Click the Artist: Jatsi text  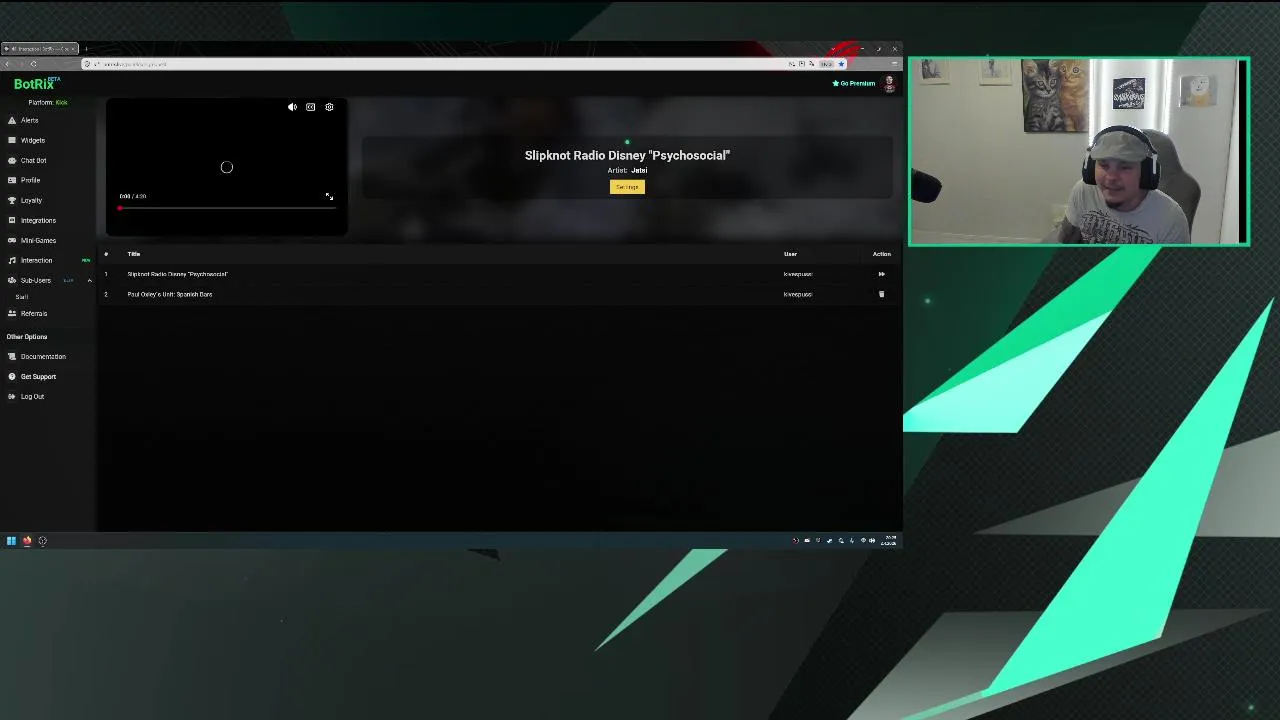(x=627, y=170)
